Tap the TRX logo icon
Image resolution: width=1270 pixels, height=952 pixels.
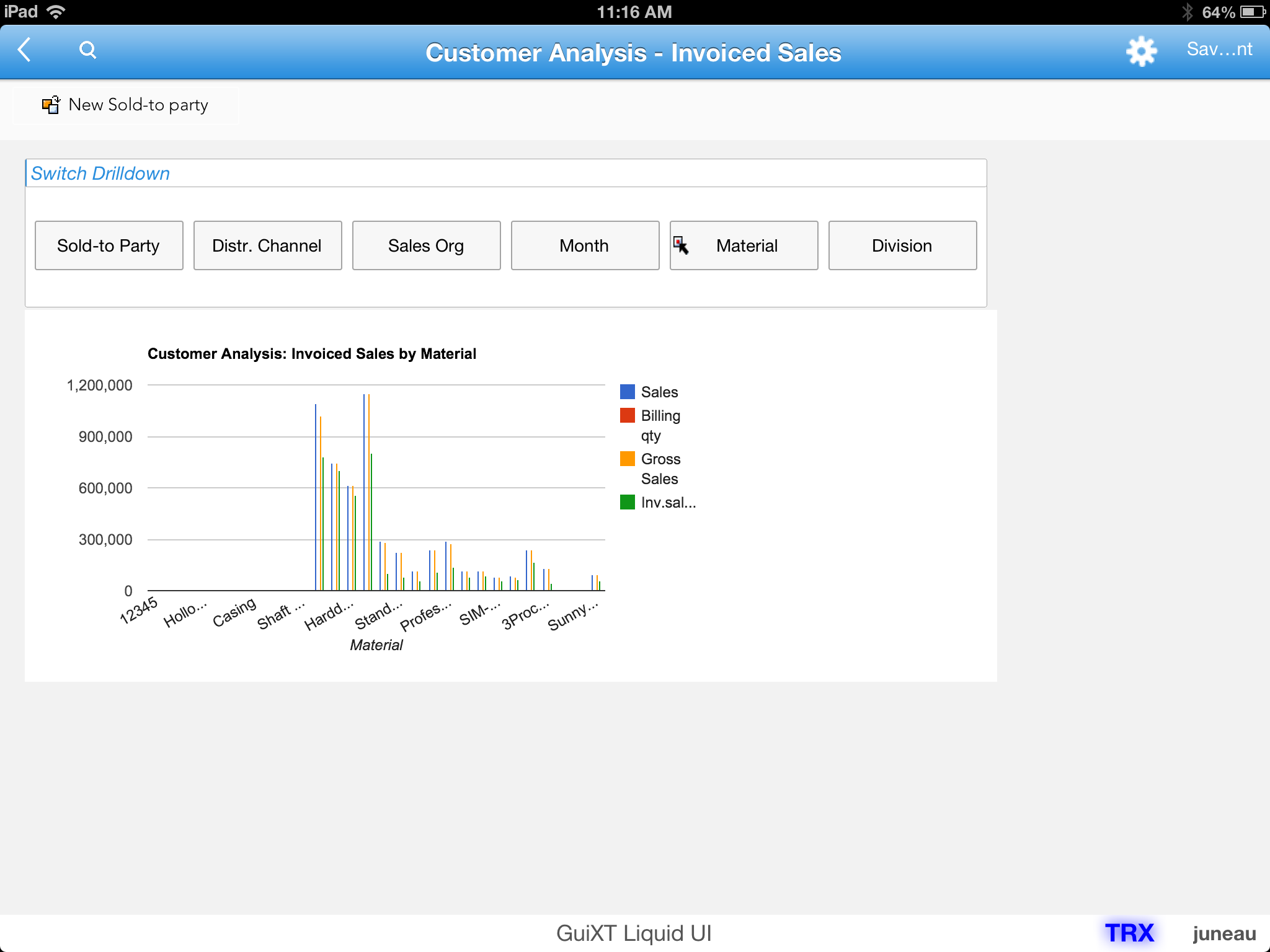[1129, 933]
